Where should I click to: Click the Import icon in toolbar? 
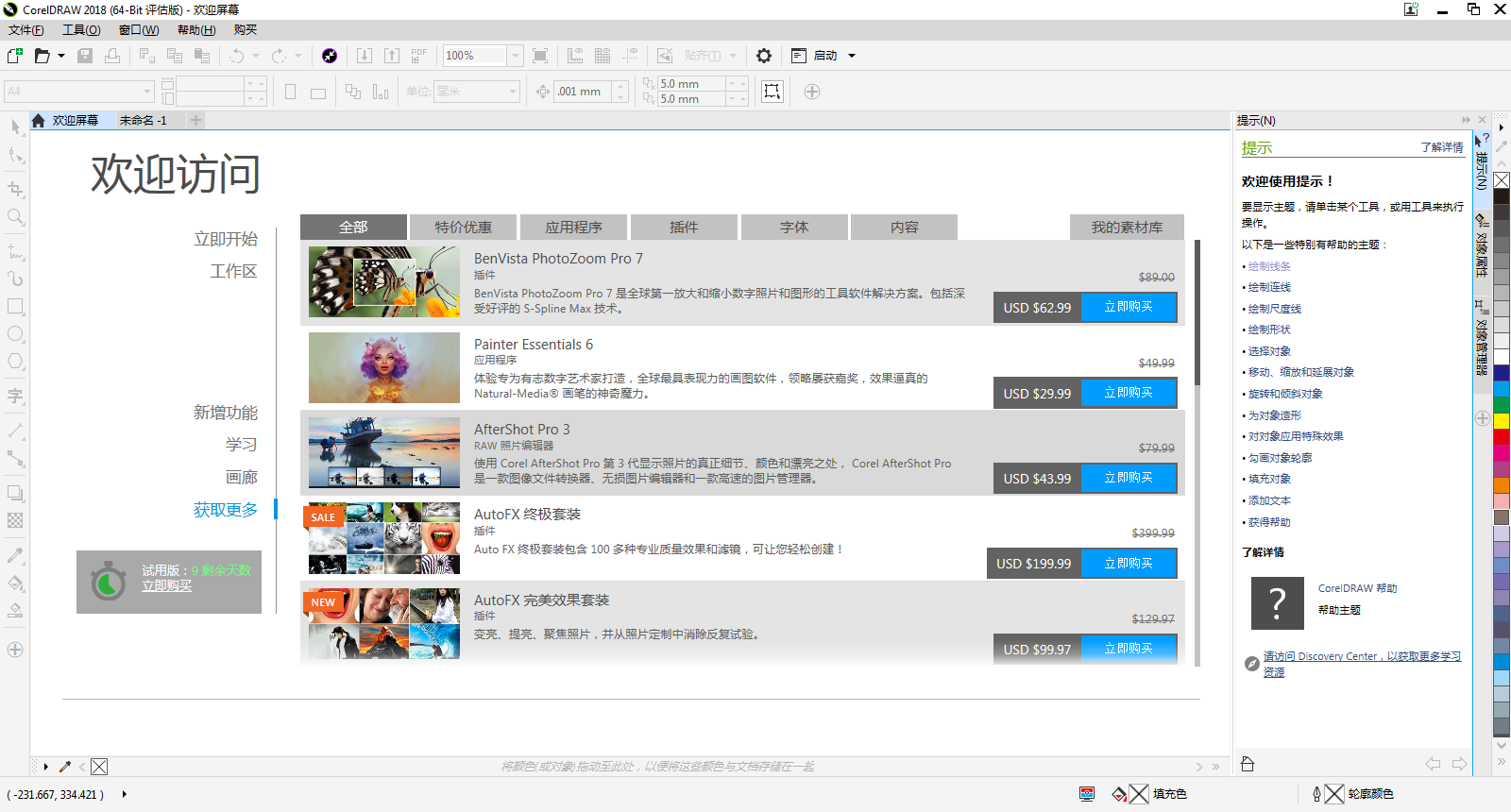365,56
